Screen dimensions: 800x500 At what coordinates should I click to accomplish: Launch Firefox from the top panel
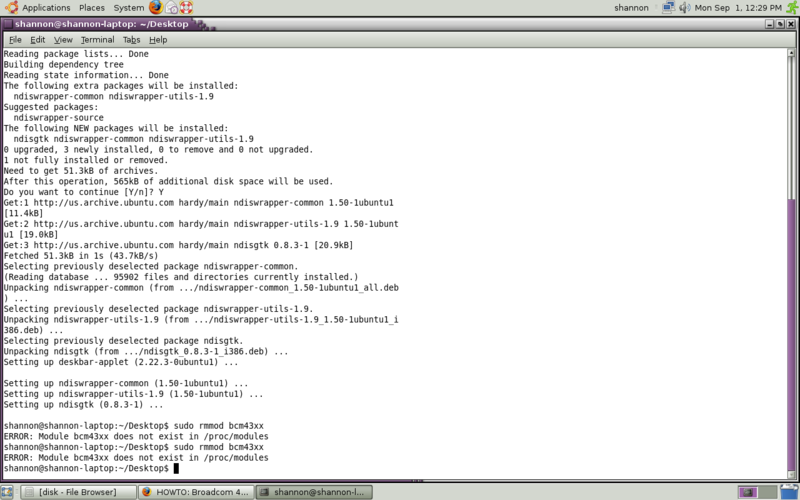pos(156,7)
